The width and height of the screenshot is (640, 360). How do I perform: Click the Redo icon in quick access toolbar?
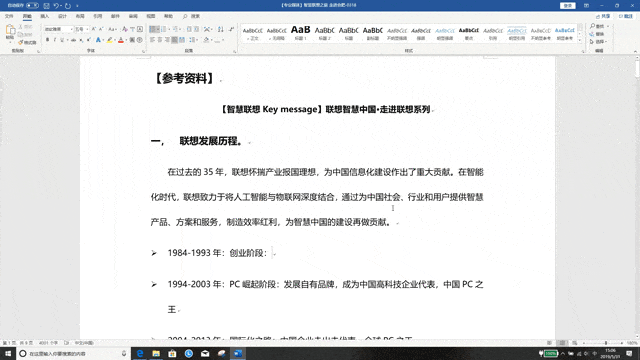coord(68,6)
